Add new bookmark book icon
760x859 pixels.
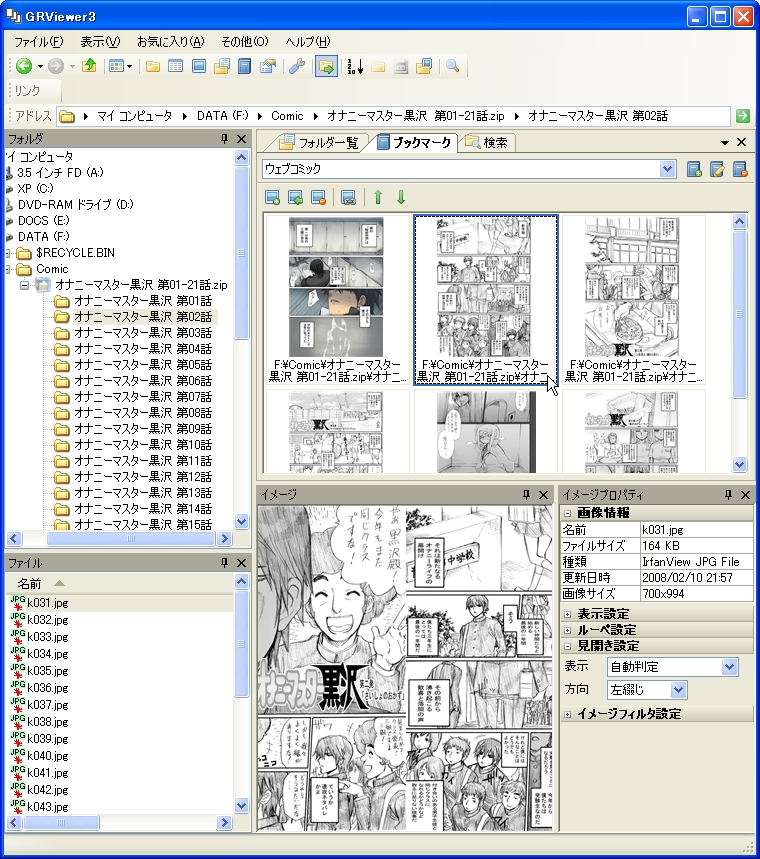[x=694, y=169]
